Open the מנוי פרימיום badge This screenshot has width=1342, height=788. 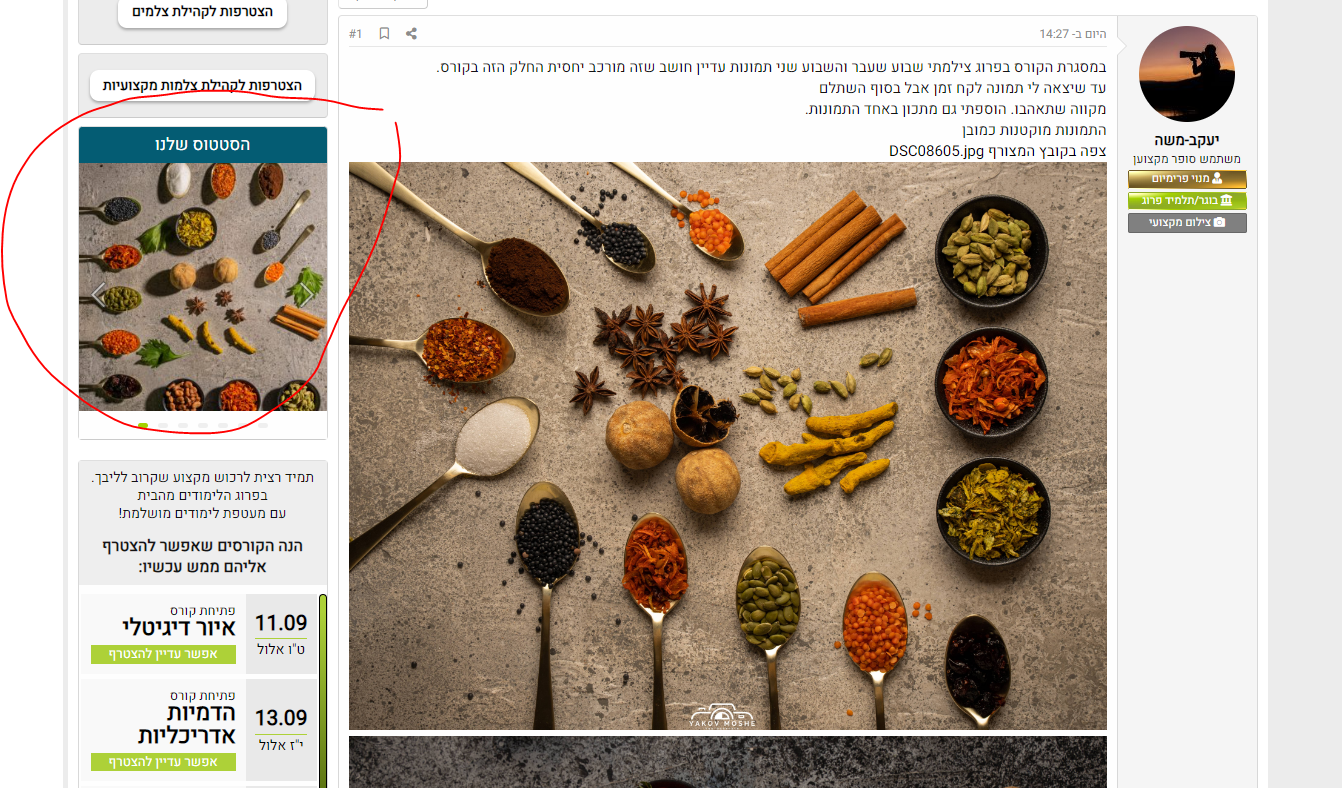click(x=1187, y=179)
